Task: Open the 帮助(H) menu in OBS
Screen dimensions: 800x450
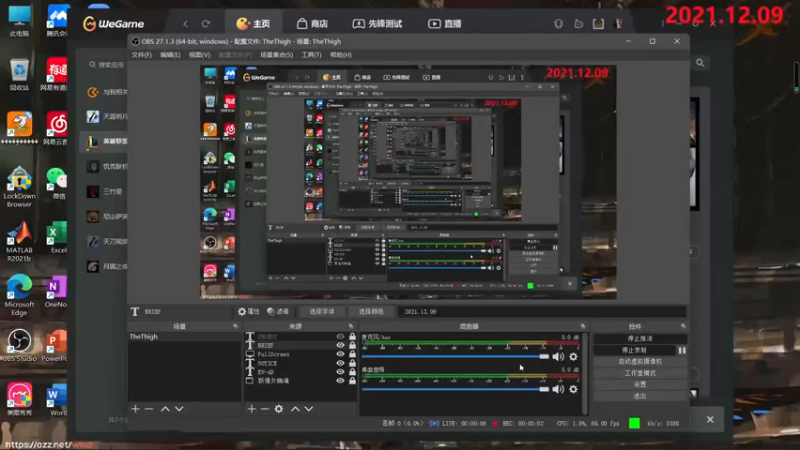Action: [341, 55]
